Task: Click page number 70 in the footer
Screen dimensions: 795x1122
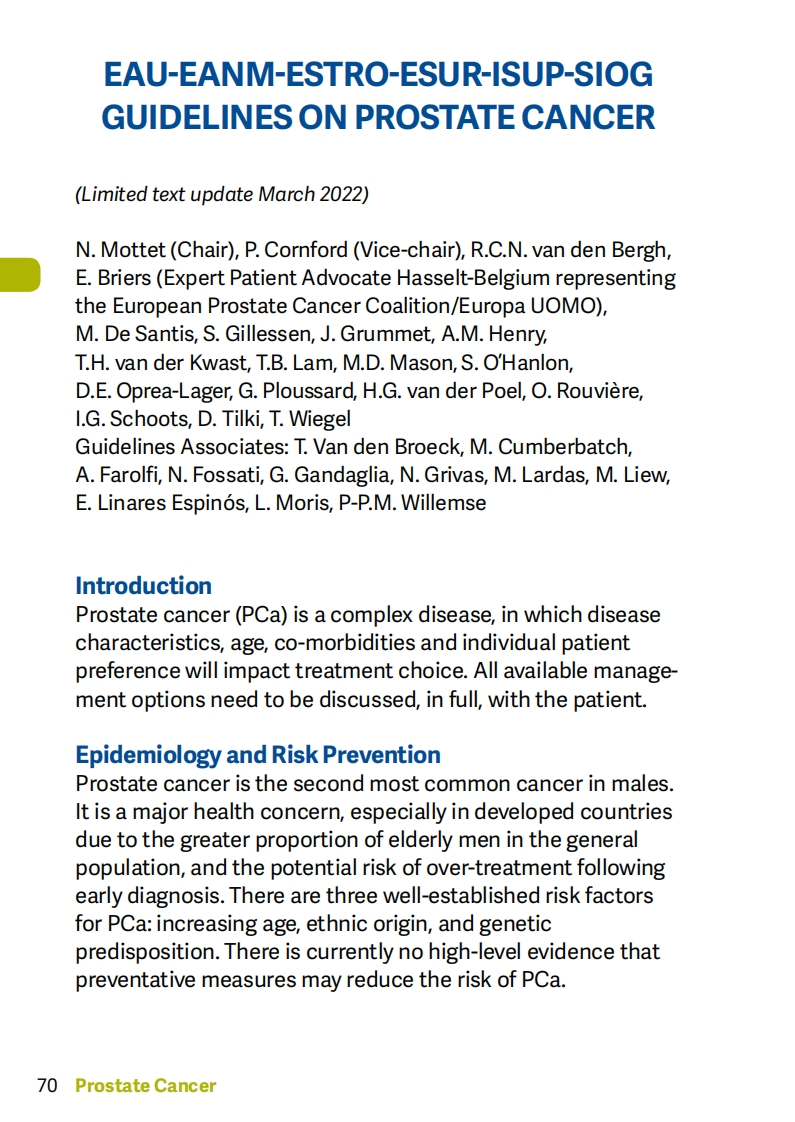Action: (47, 1085)
